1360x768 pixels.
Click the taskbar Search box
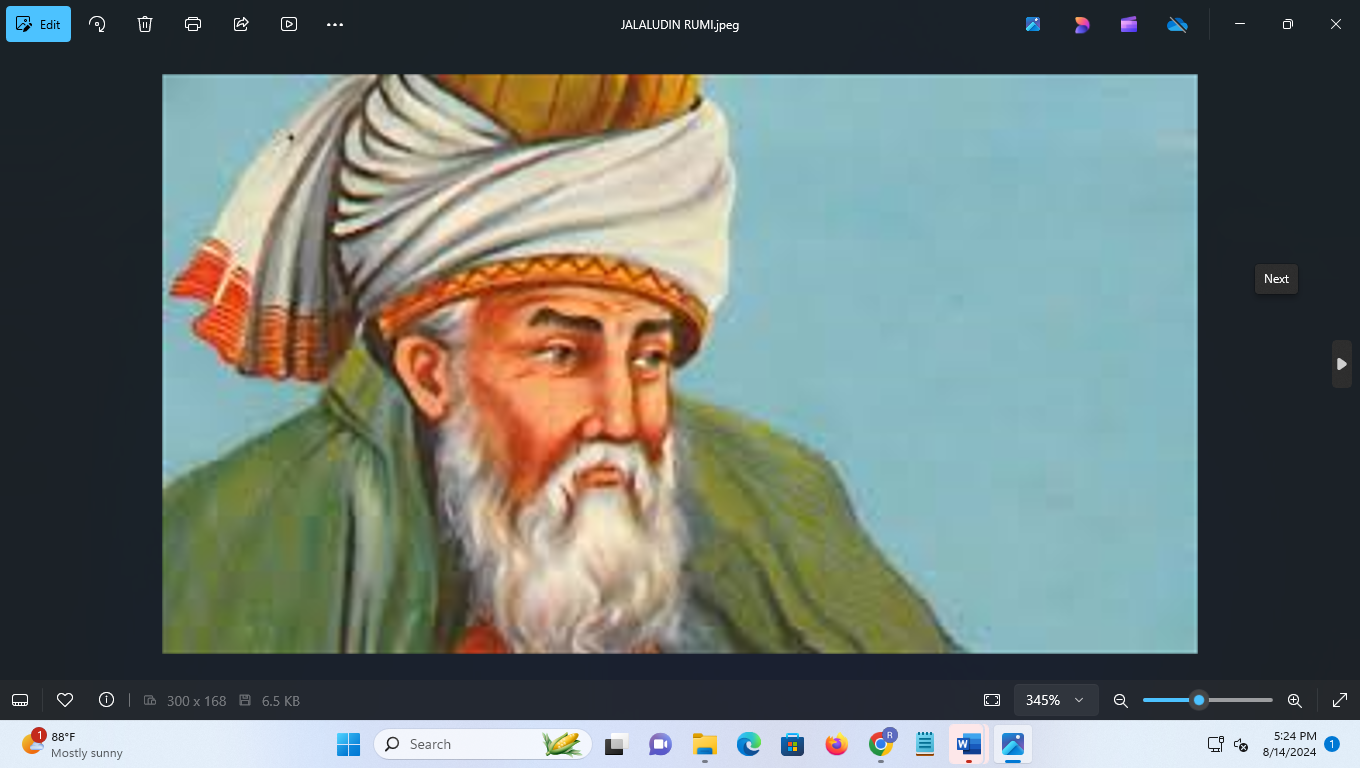click(x=483, y=744)
